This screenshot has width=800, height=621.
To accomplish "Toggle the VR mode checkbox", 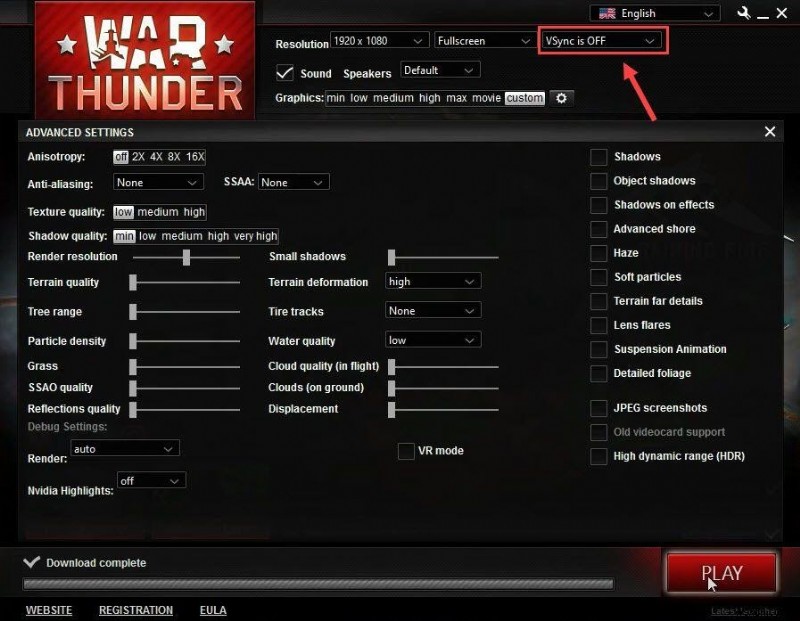I will coord(407,451).
